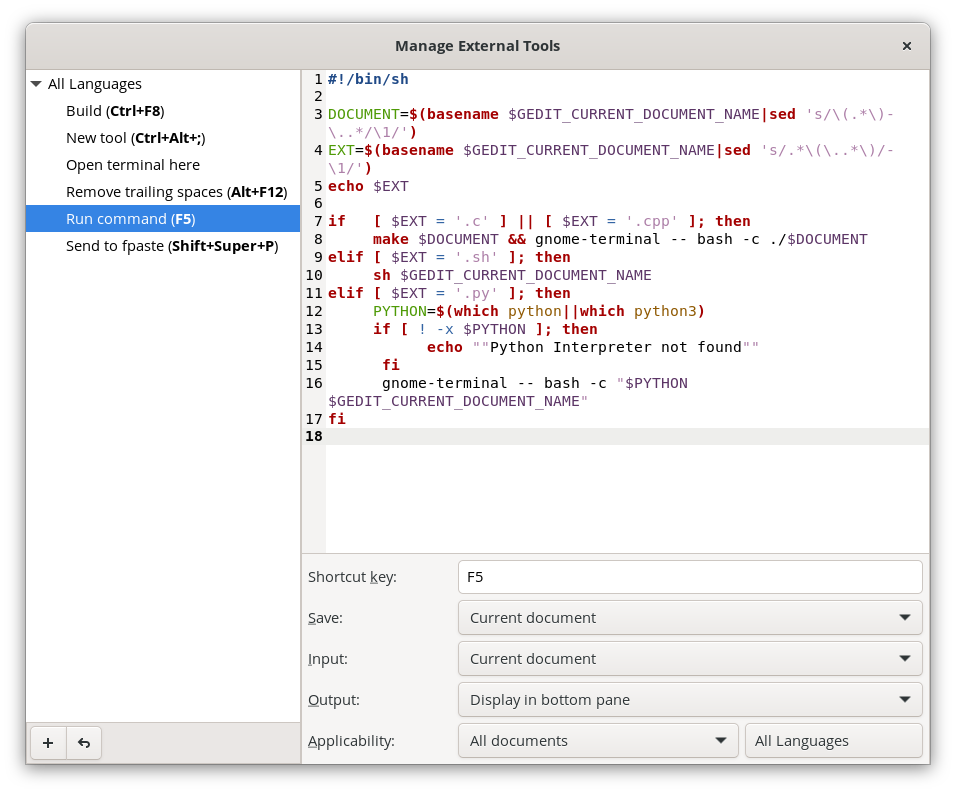Click the 'sh $GEDIT_CURRENT_DOCUMENT_NAME' line
The height and width of the screenshot is (793, 956).
(x=512, y=276)
